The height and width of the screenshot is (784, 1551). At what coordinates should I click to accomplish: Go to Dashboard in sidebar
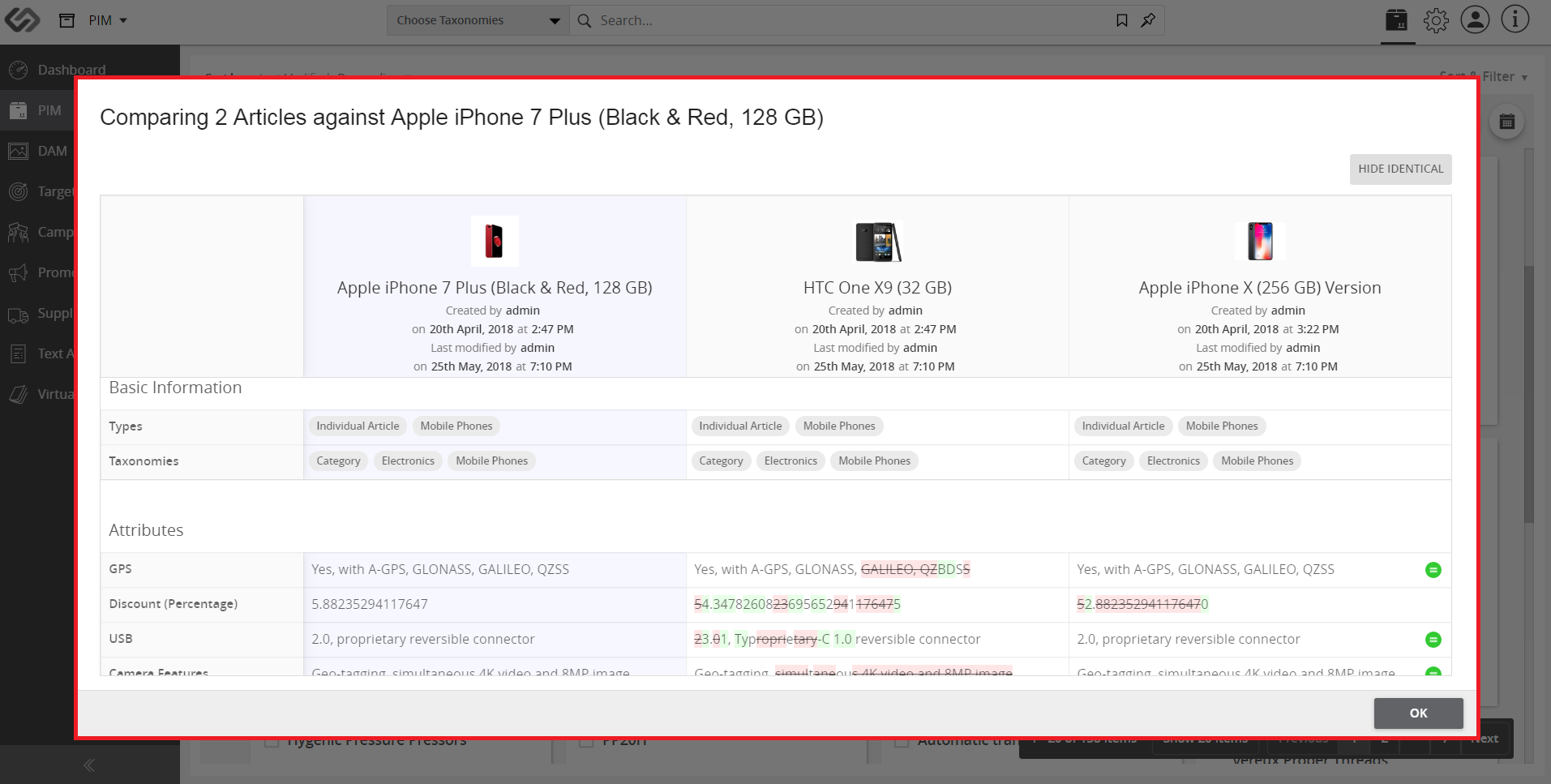click(71, 70)
